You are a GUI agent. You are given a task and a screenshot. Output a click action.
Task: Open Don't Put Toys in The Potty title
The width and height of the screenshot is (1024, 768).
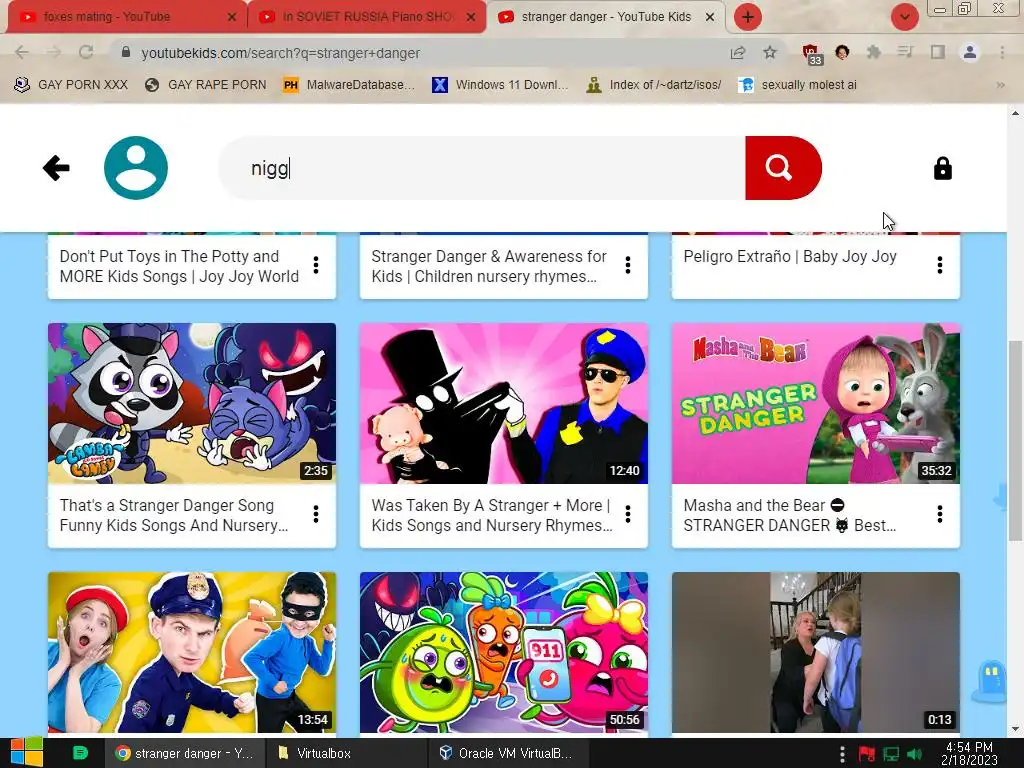[179, 266]
